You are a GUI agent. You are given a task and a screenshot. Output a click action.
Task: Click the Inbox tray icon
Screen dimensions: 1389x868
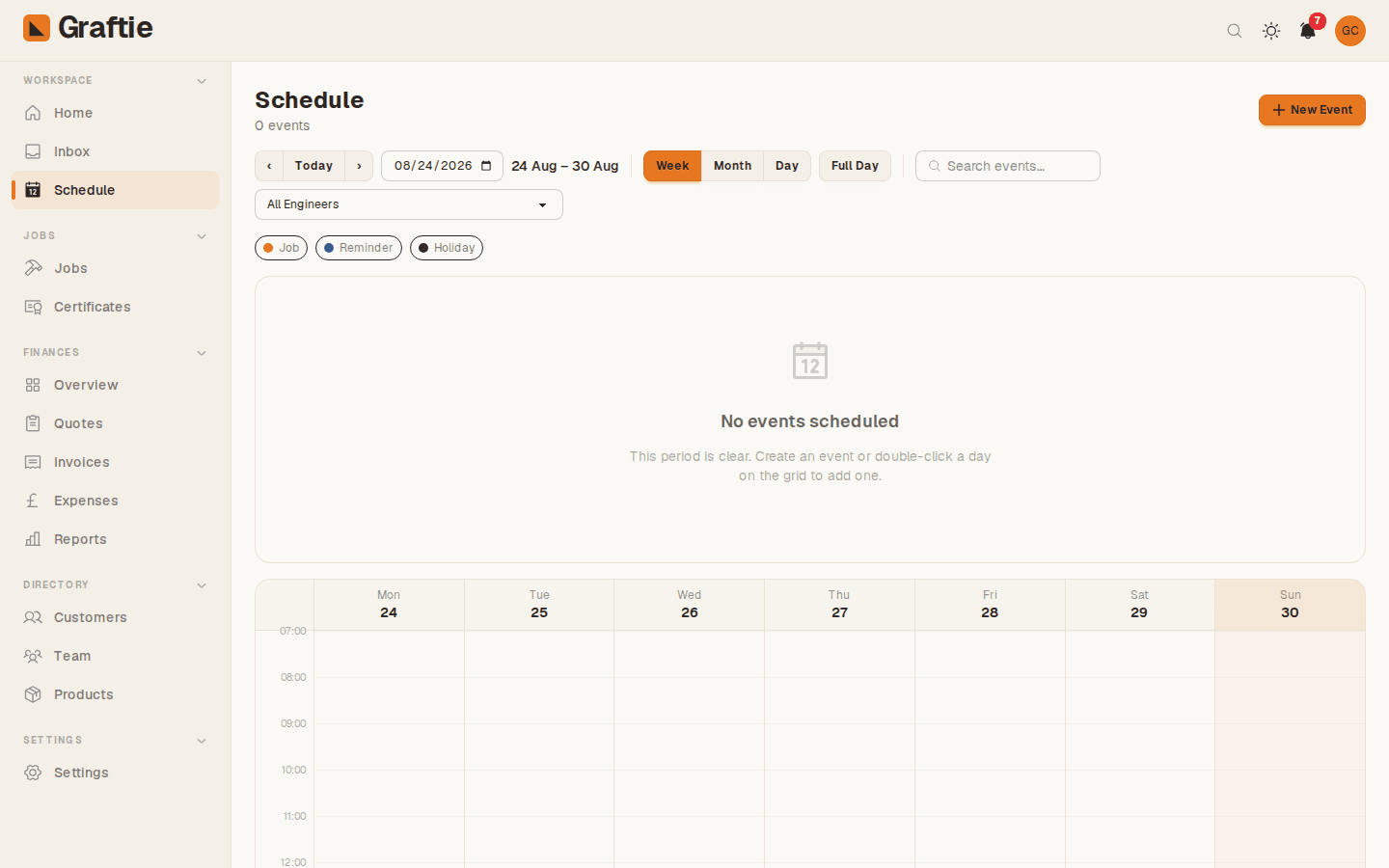[33, 151]
